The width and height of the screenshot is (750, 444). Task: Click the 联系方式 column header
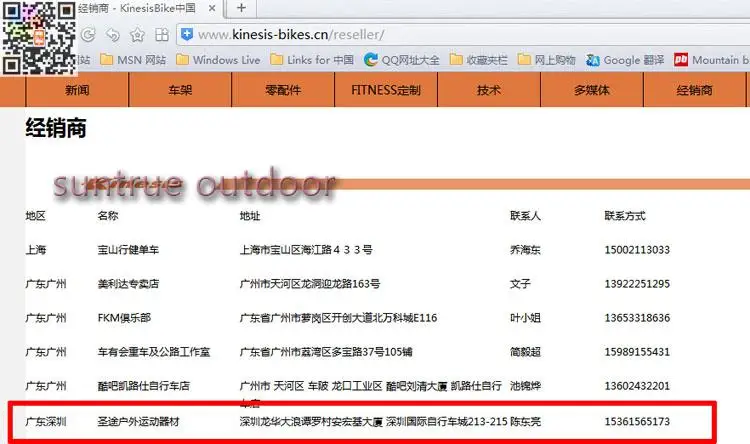(625, 216)
